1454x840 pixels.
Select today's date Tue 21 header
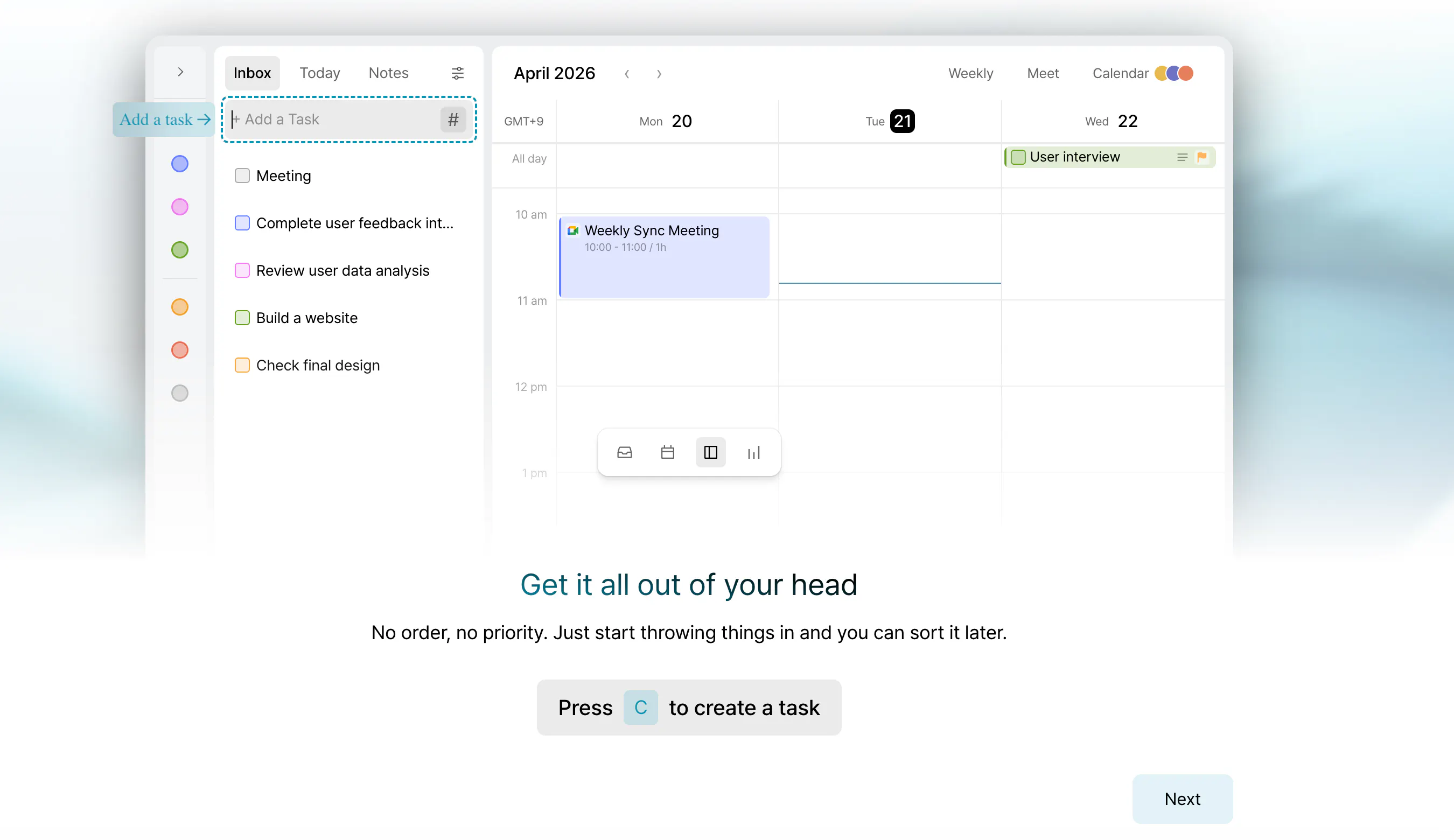[890, 121]
